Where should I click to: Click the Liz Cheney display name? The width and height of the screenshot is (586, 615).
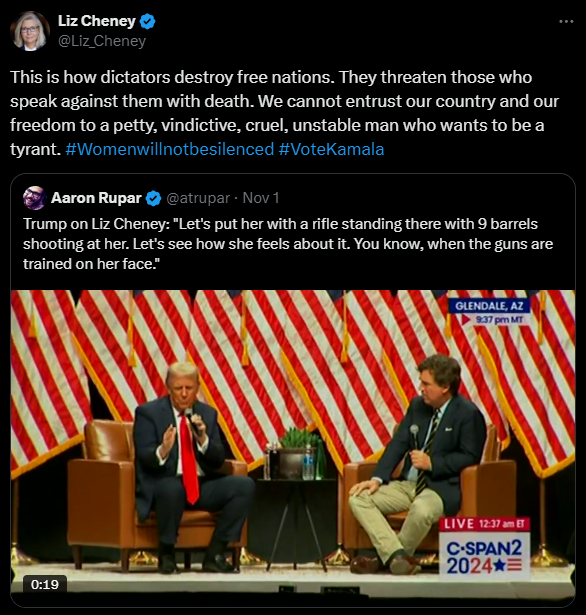pos(96,21)
